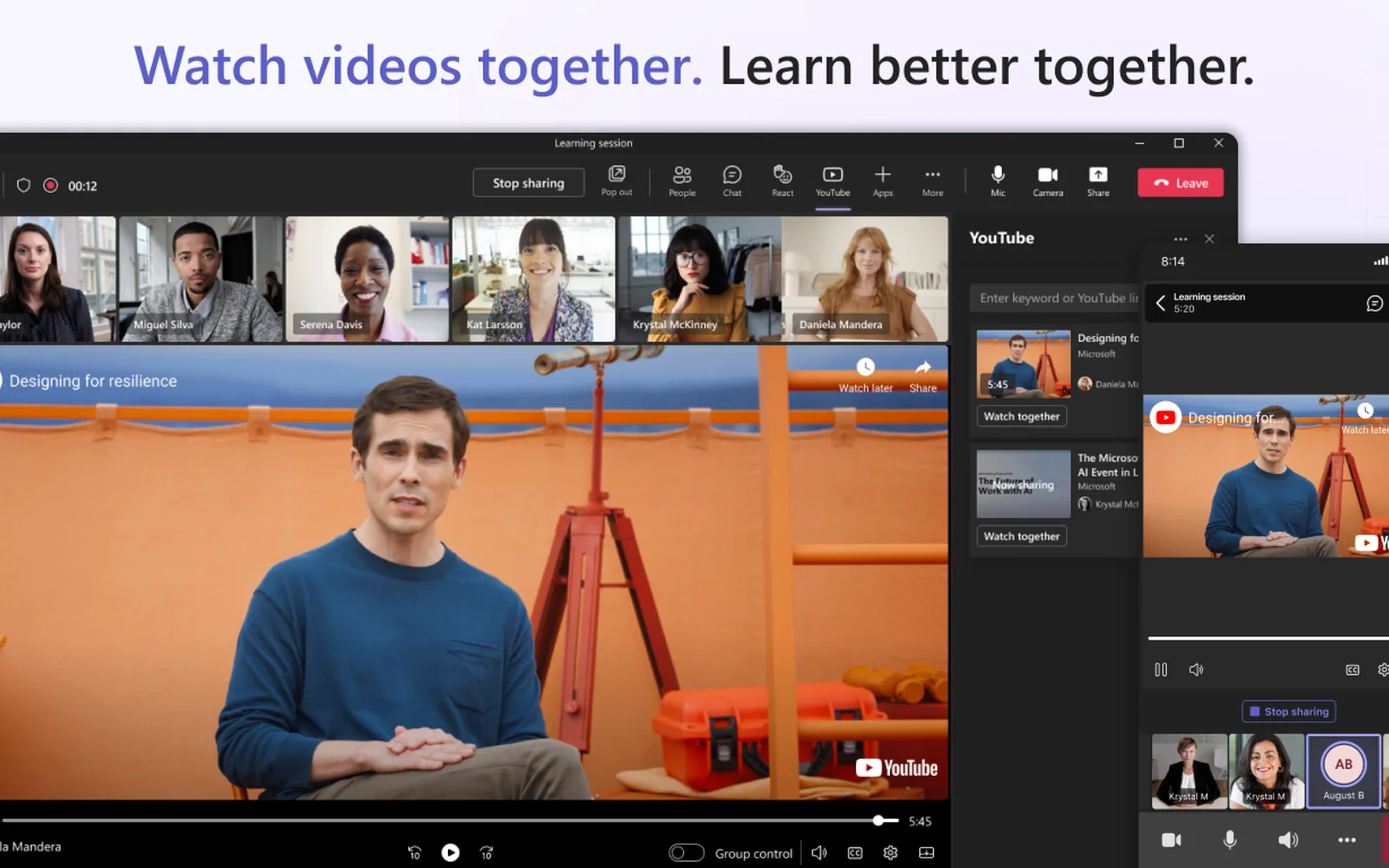Toggle the camera in mobile bottom bar

point(1172,839)
